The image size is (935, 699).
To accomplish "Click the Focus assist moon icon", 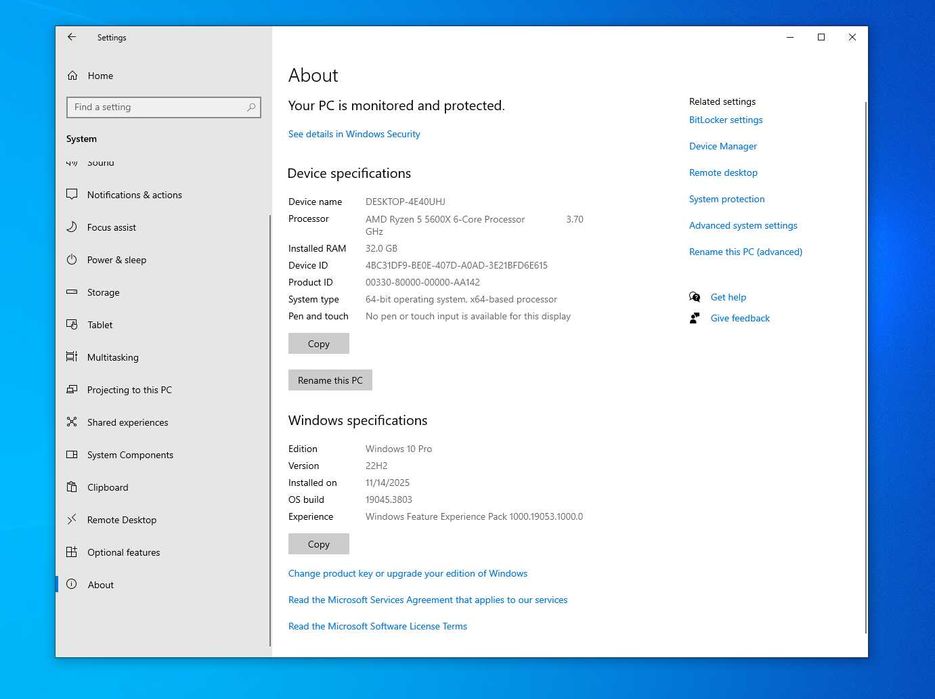I will pos(72,227).
